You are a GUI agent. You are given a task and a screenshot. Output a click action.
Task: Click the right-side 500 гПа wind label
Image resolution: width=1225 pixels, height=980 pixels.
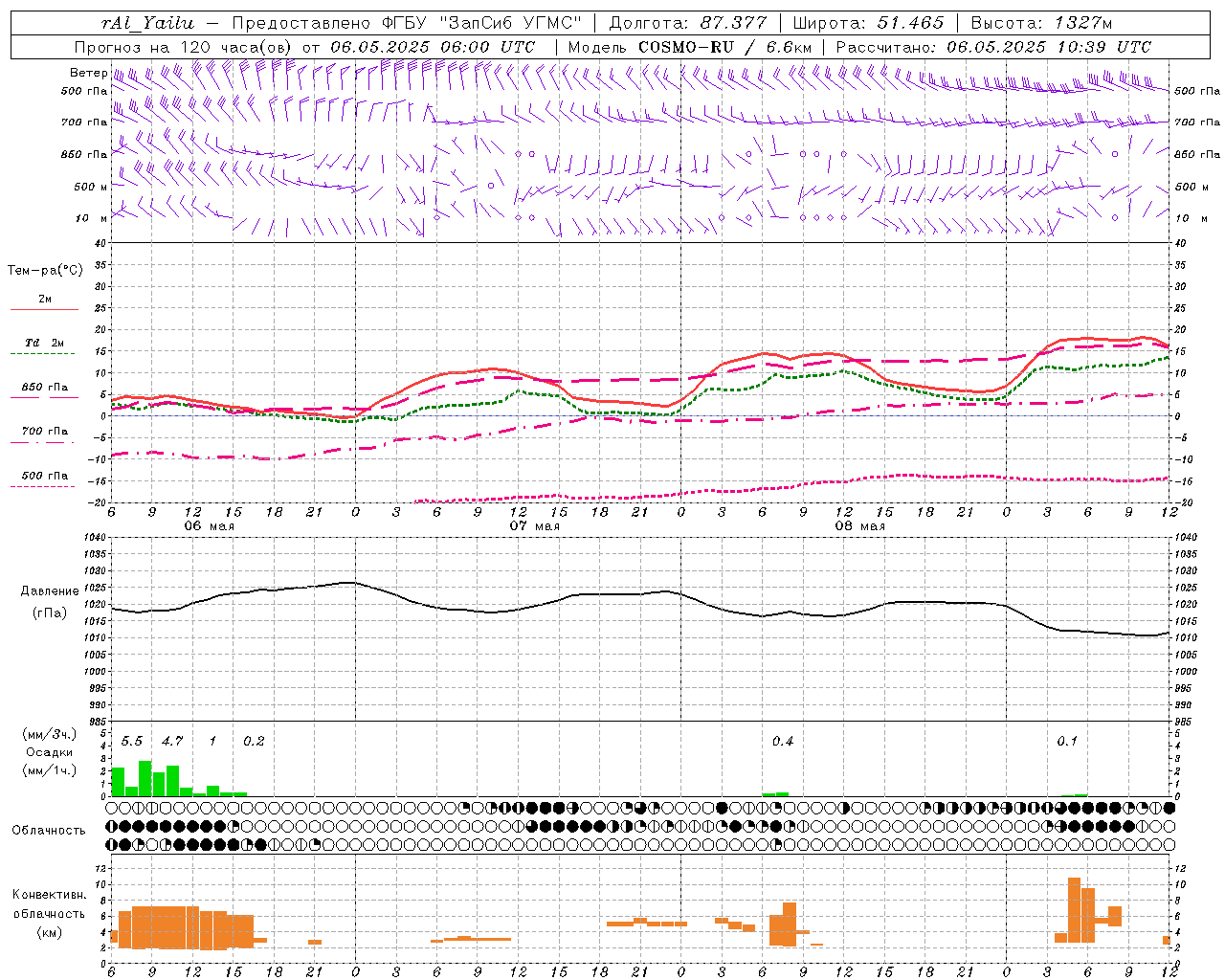1197,91
